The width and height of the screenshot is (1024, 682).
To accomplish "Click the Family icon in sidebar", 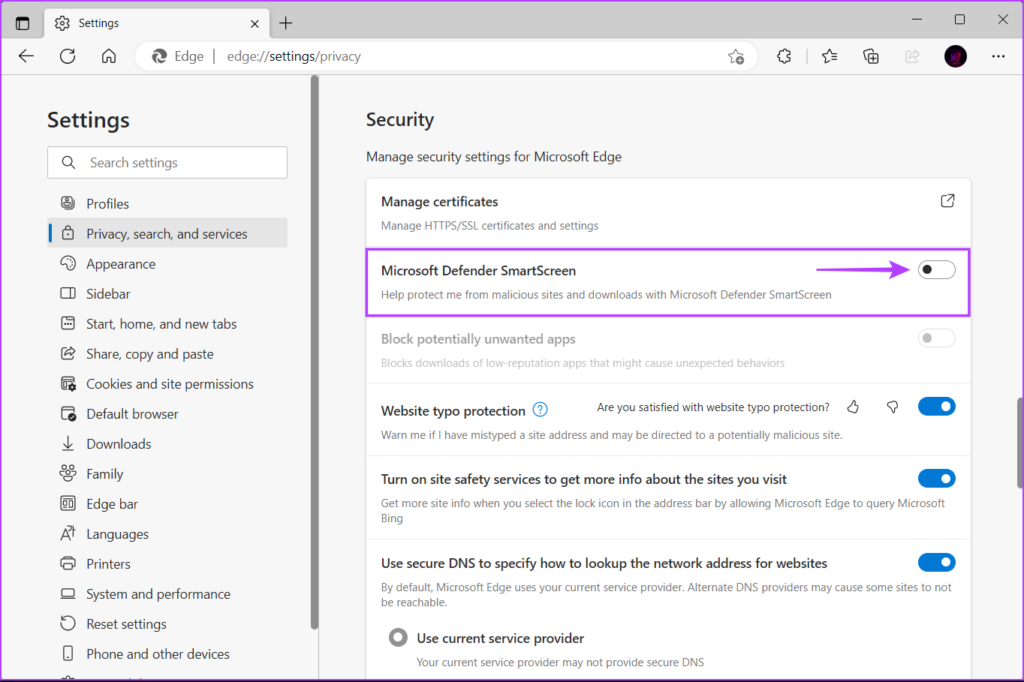I will pyautogui.click(x=68, y=473).
